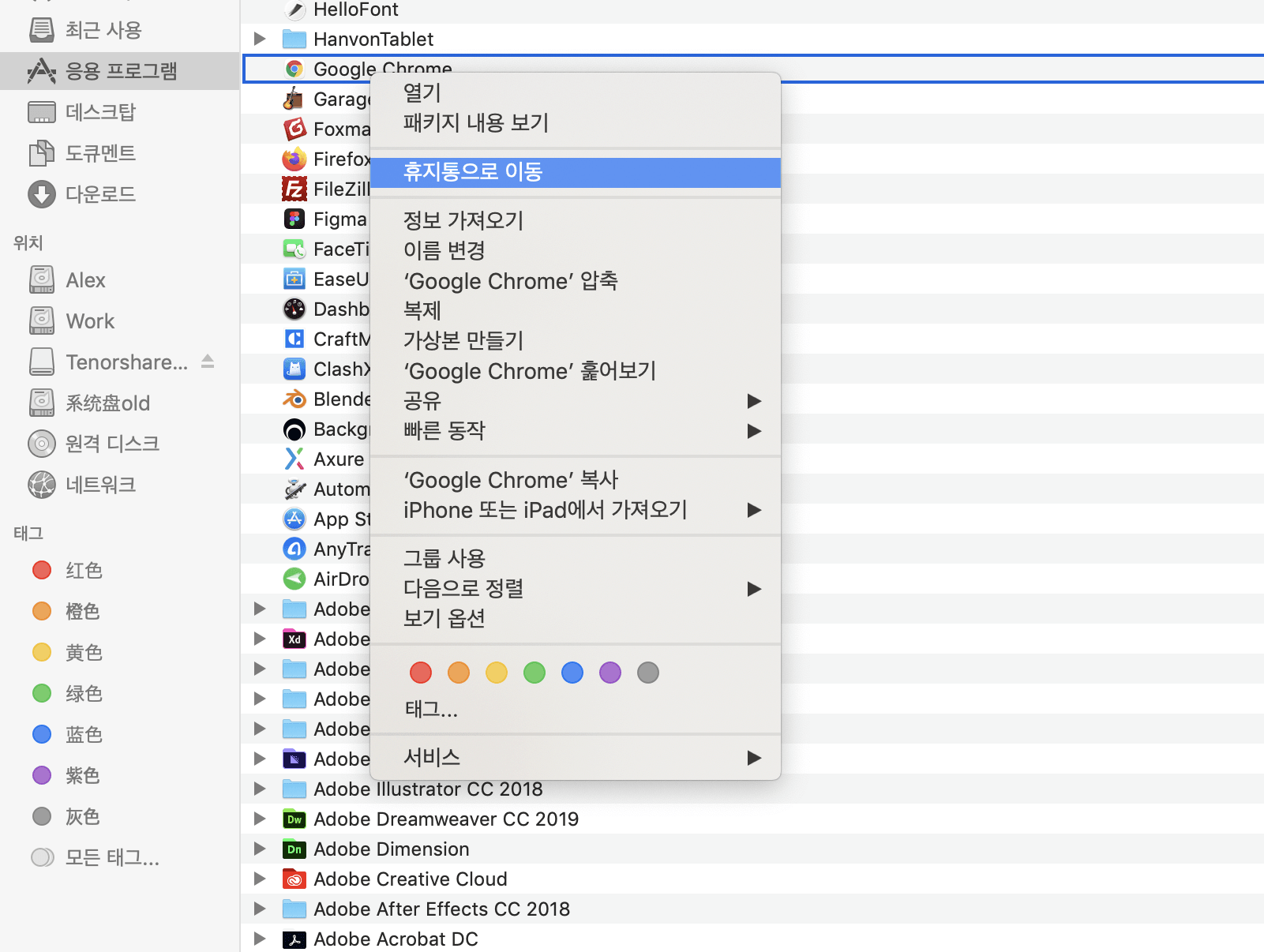This screenshot has width=1264, height=952.
Task: Expand the HanvonTablet folder
Action: tap(259, 39)
